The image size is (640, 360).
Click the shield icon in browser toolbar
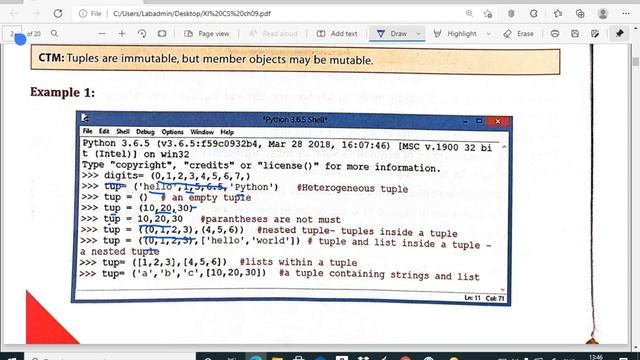(511, 13)
